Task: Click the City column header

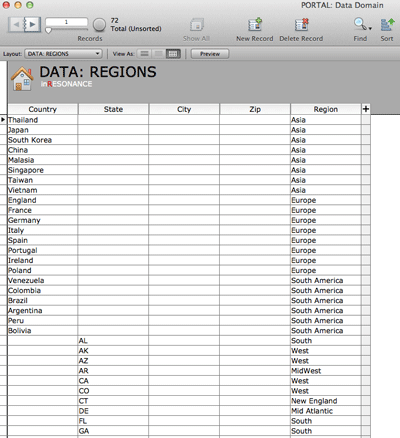Action: point(184,109)
